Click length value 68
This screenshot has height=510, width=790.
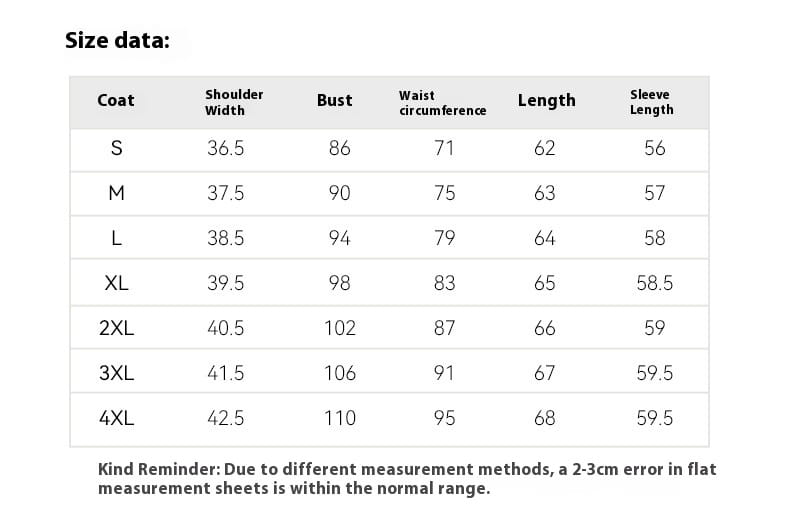[x=545, y=418]
